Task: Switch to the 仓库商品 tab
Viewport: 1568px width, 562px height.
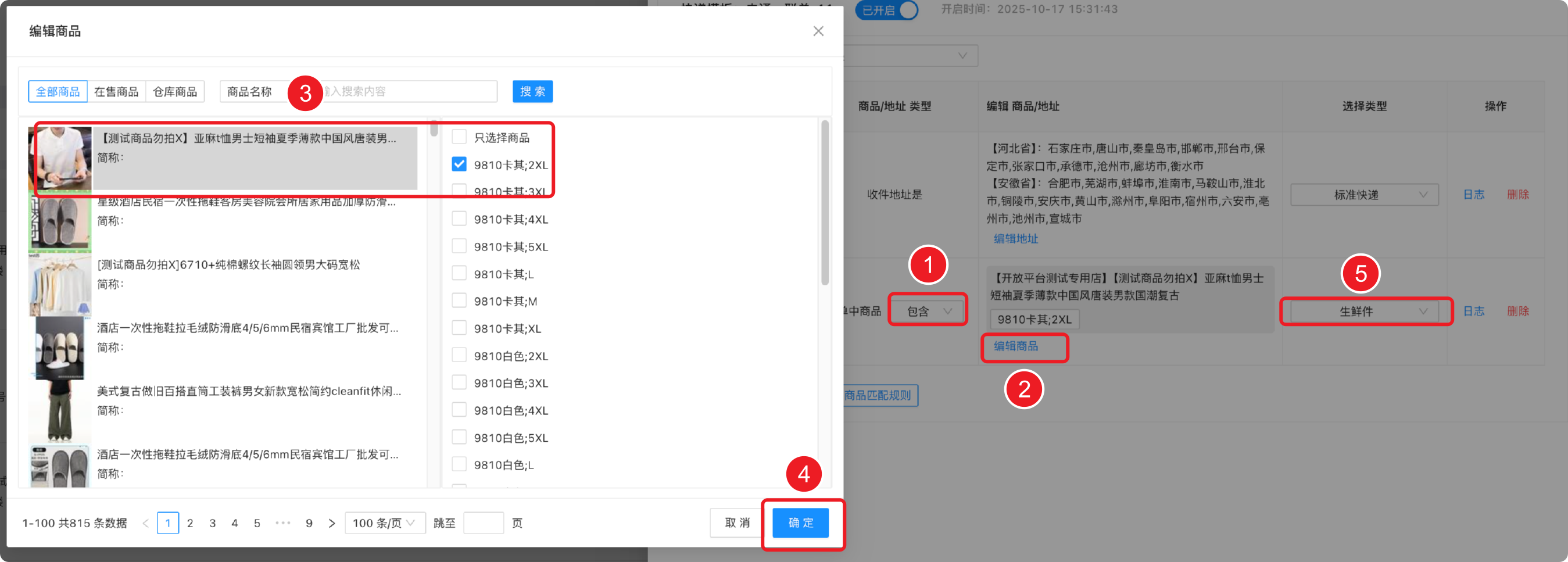Action: pos(175,91)
